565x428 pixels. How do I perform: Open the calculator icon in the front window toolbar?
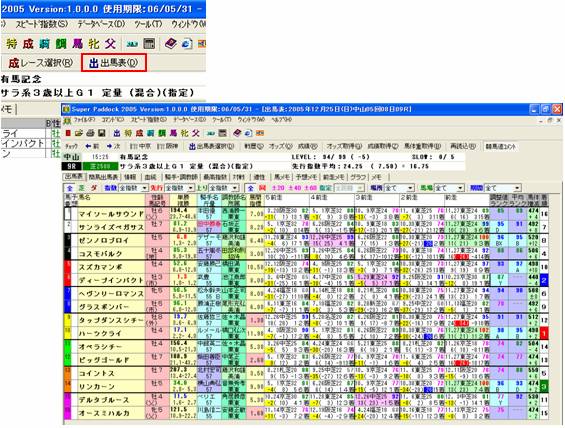(223, 133)
